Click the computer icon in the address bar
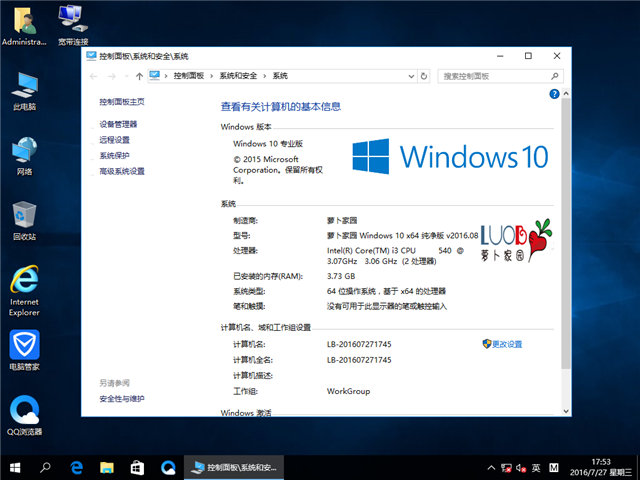The height and width of the screenshot is (480, 640). (154, 76)
